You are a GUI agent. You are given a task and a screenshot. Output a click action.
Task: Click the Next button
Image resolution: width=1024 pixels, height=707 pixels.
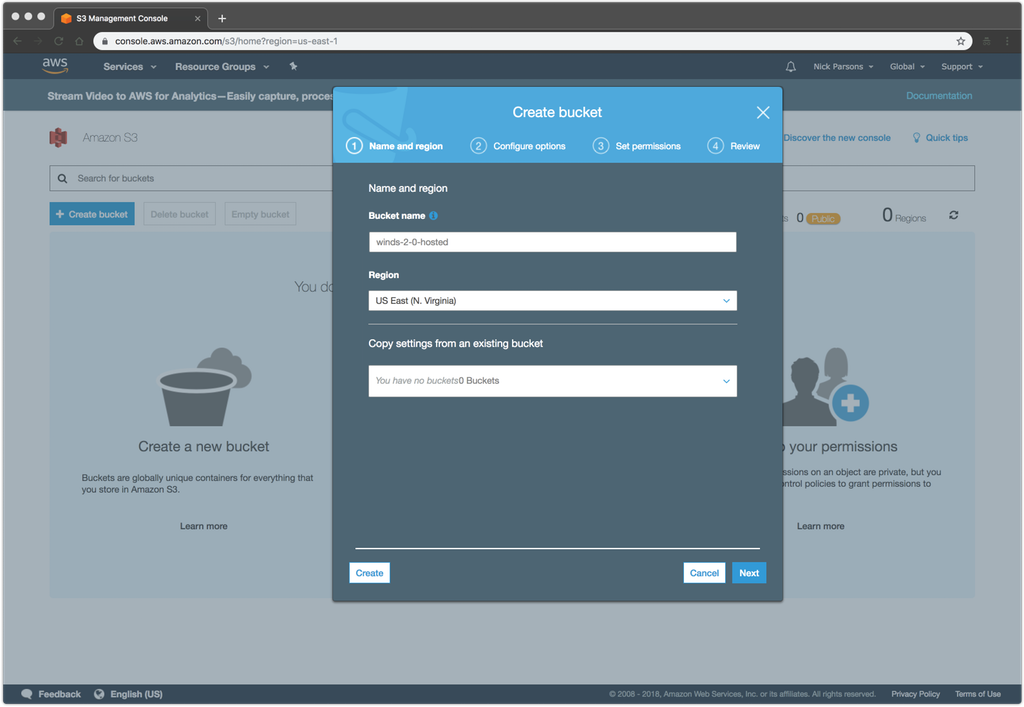pos(749,573)
